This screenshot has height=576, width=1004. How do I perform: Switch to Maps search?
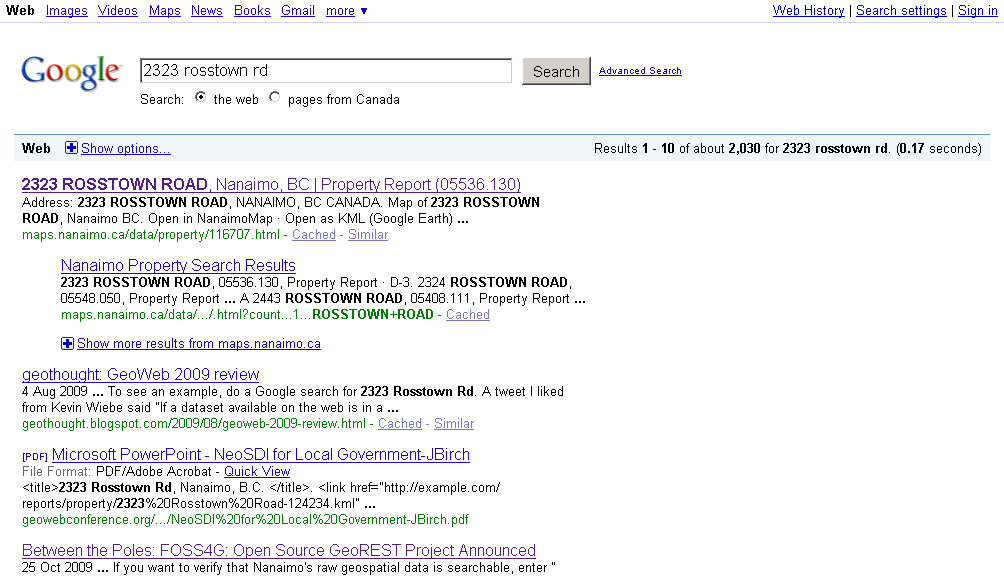(x=164, y=11)
